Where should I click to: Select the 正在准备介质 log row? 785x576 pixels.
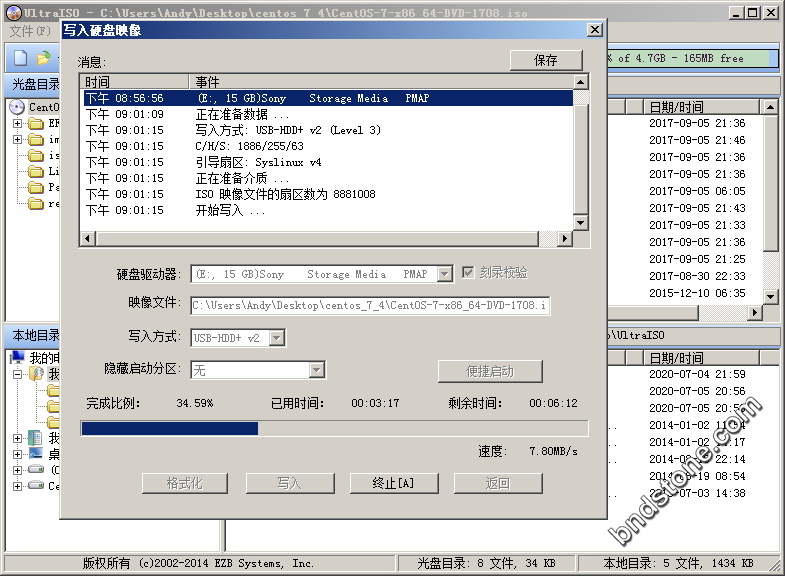coord(328,178)
